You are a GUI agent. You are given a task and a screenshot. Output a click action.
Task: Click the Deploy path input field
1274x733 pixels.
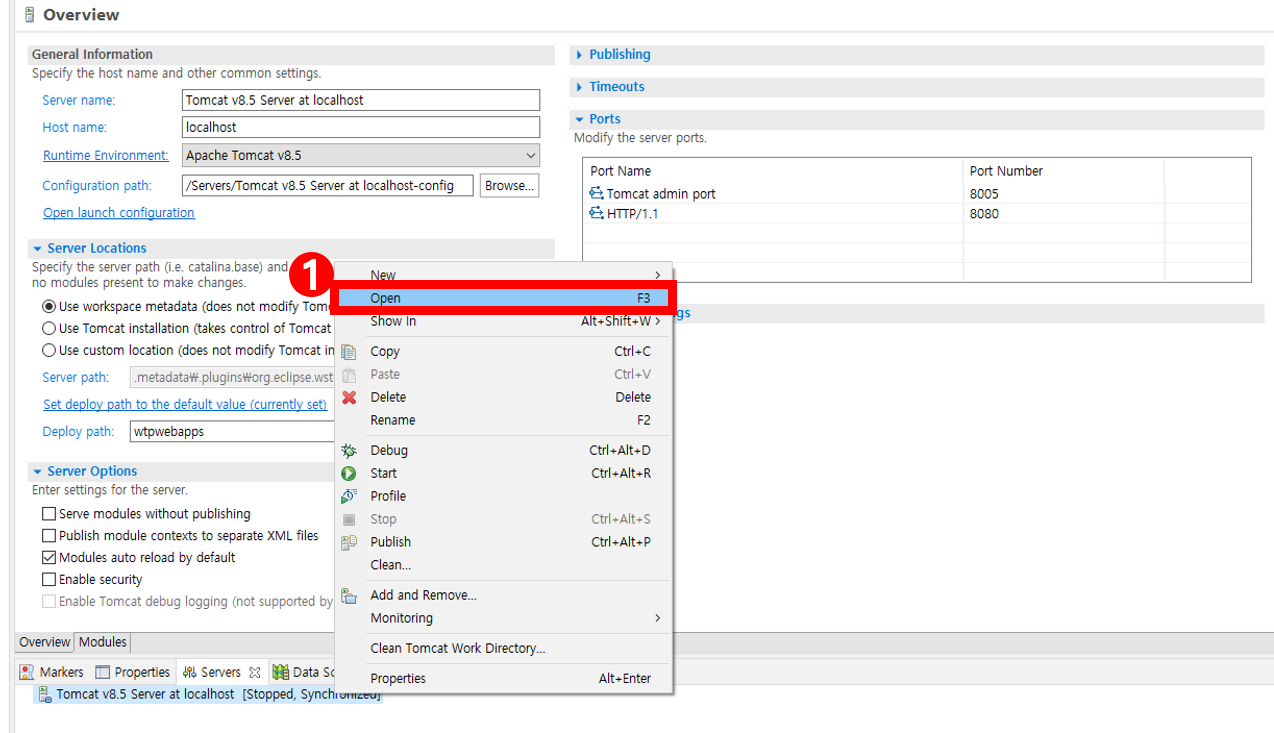point(233,432)
